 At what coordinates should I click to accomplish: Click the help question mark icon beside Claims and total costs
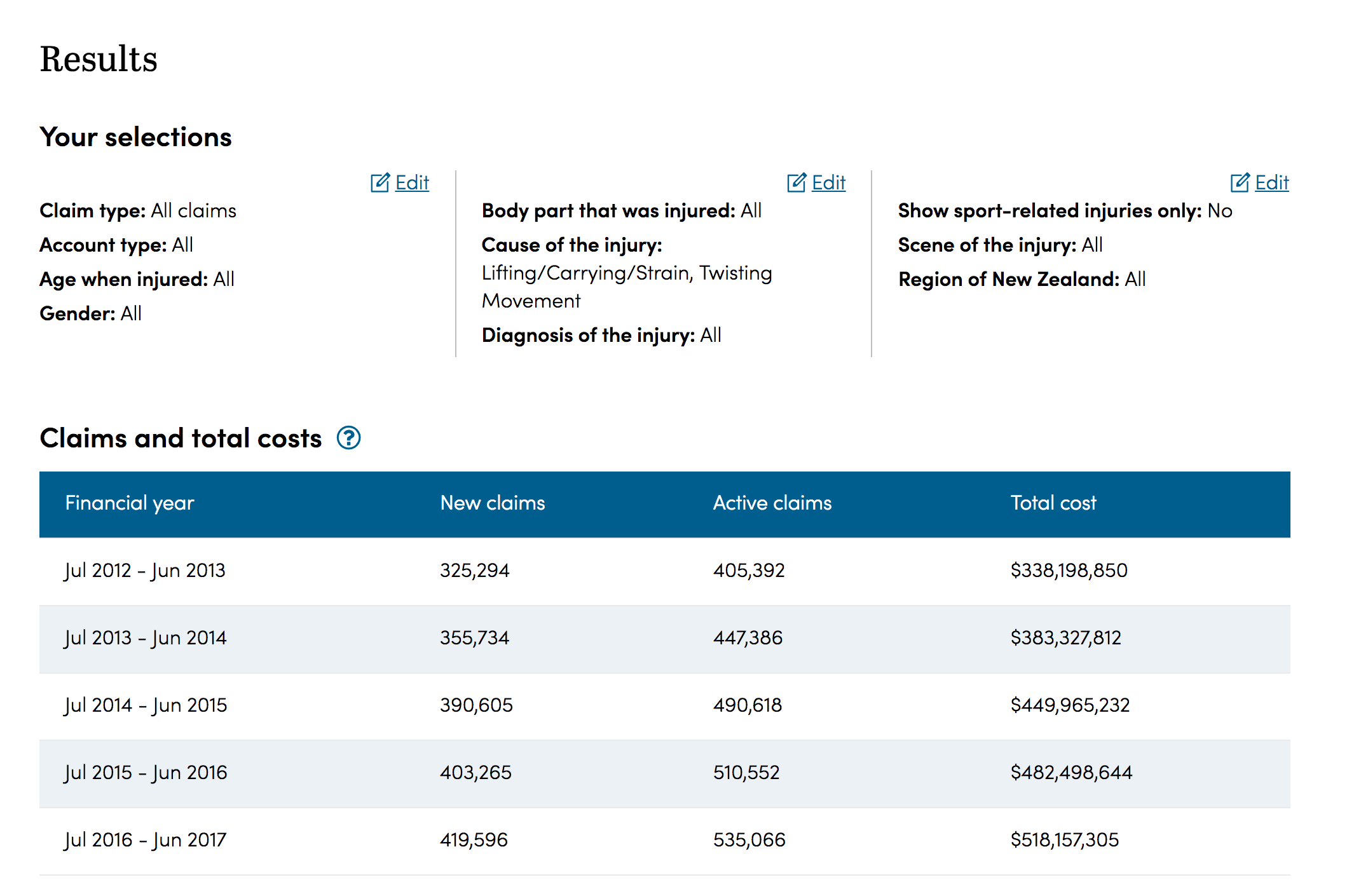coord(348,438)
